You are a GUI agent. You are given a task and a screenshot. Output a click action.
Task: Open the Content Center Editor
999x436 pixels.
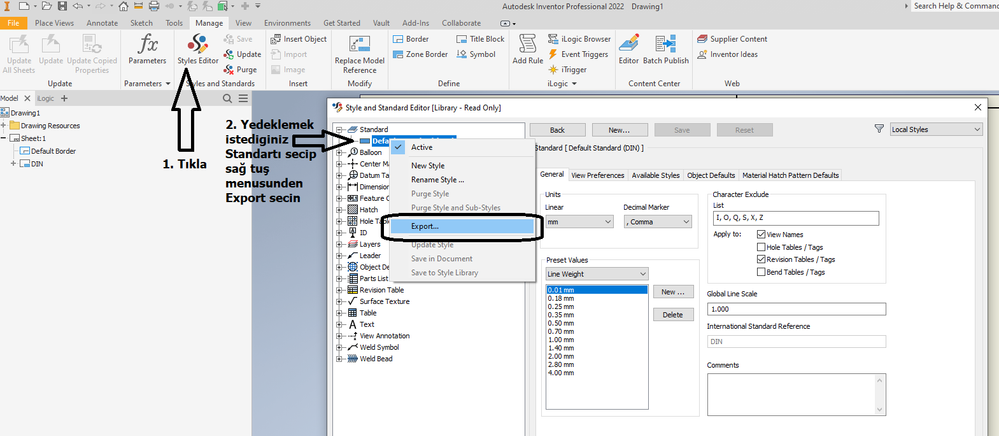[629, 49]
